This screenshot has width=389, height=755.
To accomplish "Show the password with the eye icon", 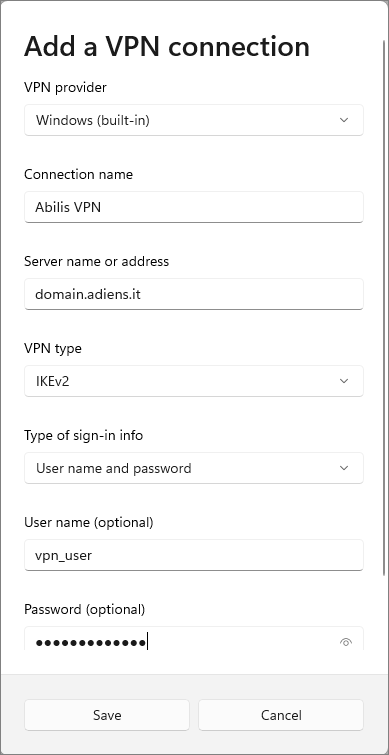I will tap(346, 642).
